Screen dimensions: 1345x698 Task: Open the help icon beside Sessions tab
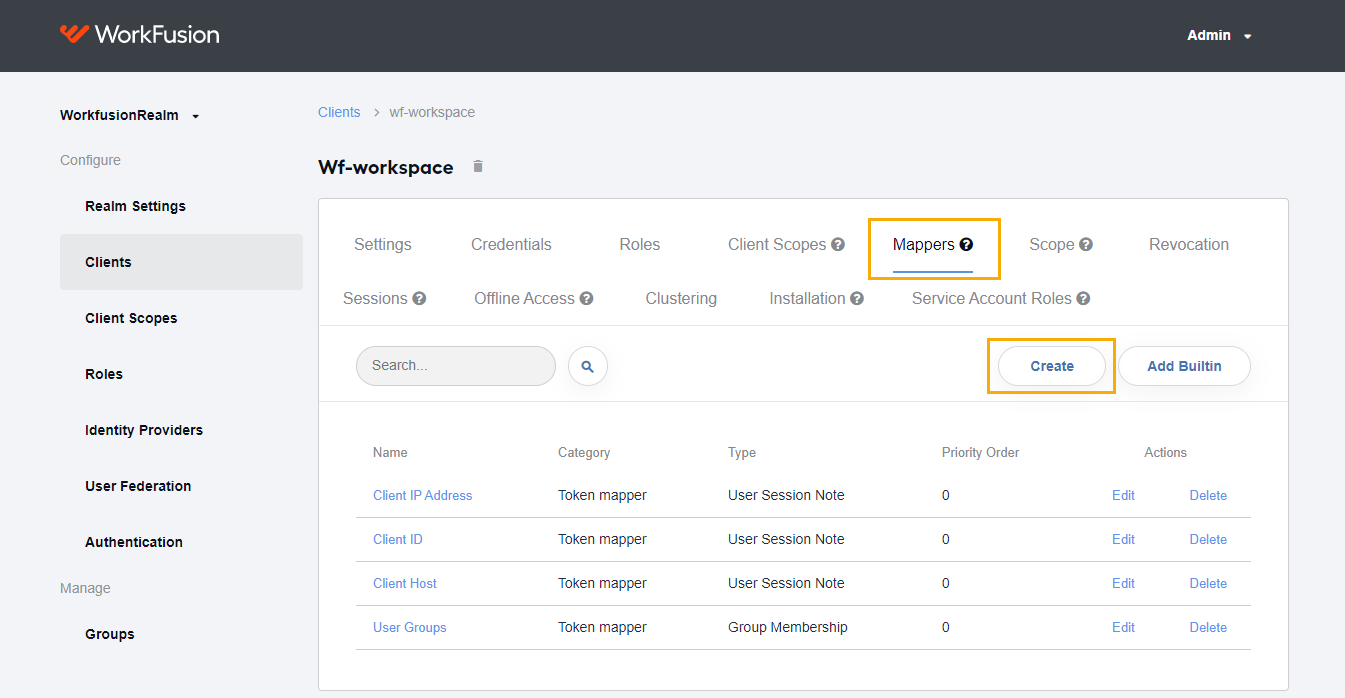(x=420, y=298)
